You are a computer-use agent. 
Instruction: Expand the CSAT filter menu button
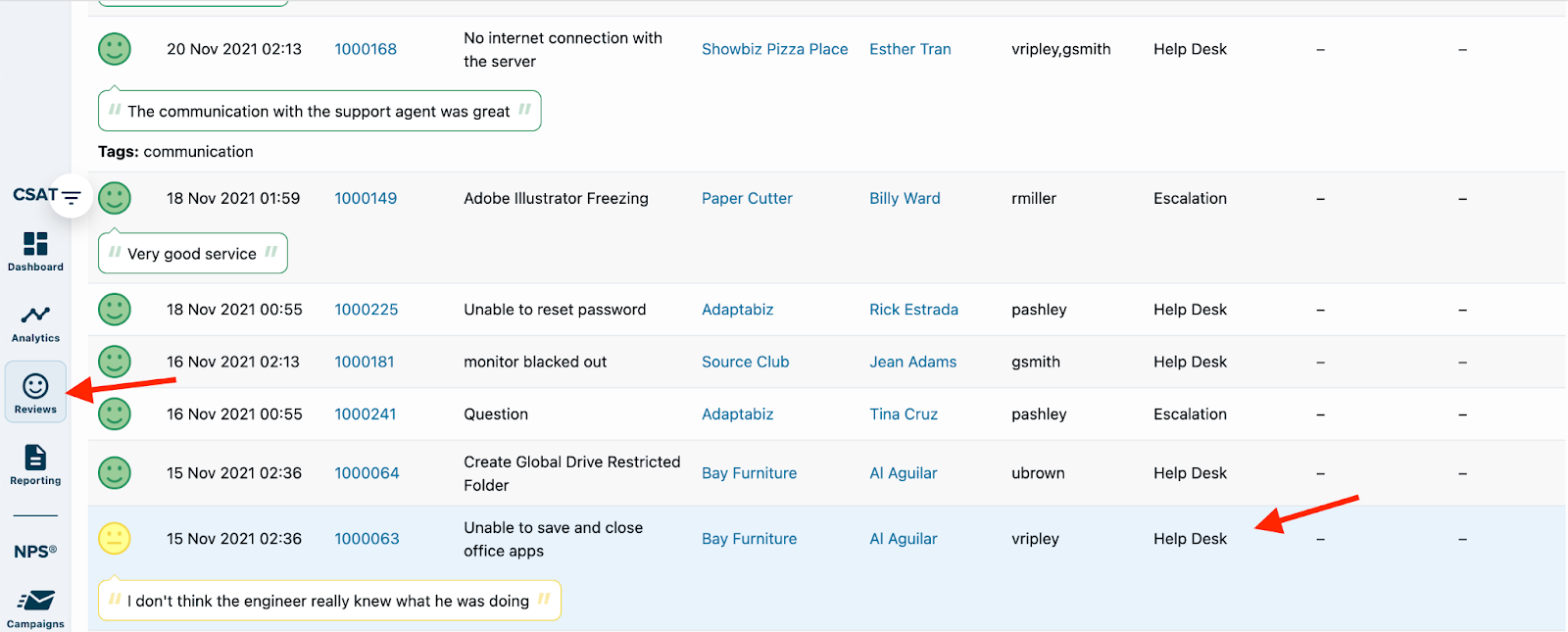[x=72, y=196]
